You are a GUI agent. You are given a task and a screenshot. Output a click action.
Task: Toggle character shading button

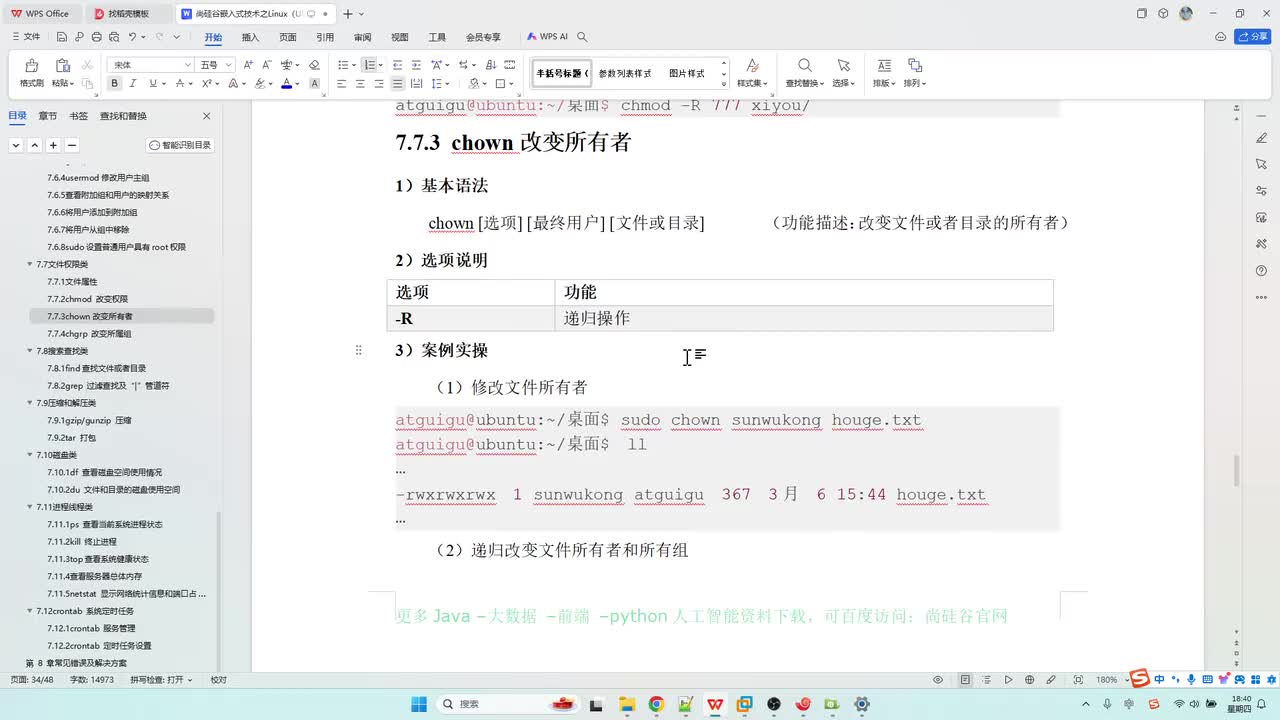click(x=315, y=84)
